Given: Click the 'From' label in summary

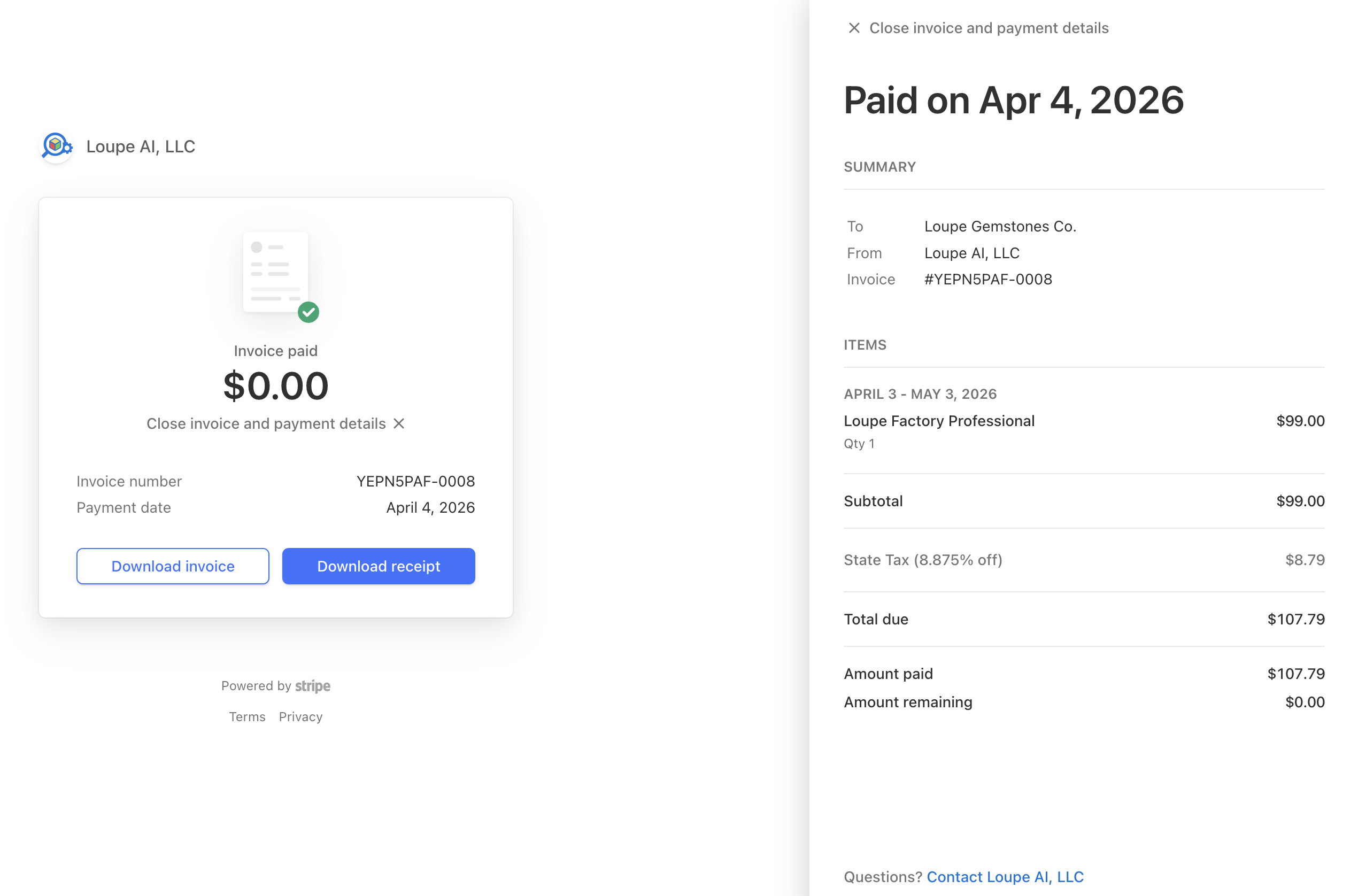Looking at the screenshot, I should [865, 252].
